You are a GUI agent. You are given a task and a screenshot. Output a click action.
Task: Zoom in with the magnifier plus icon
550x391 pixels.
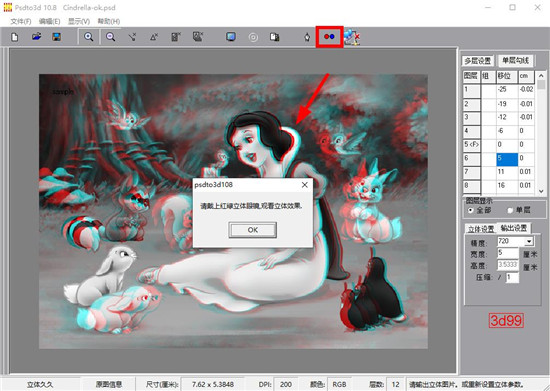tap(89, 37)
